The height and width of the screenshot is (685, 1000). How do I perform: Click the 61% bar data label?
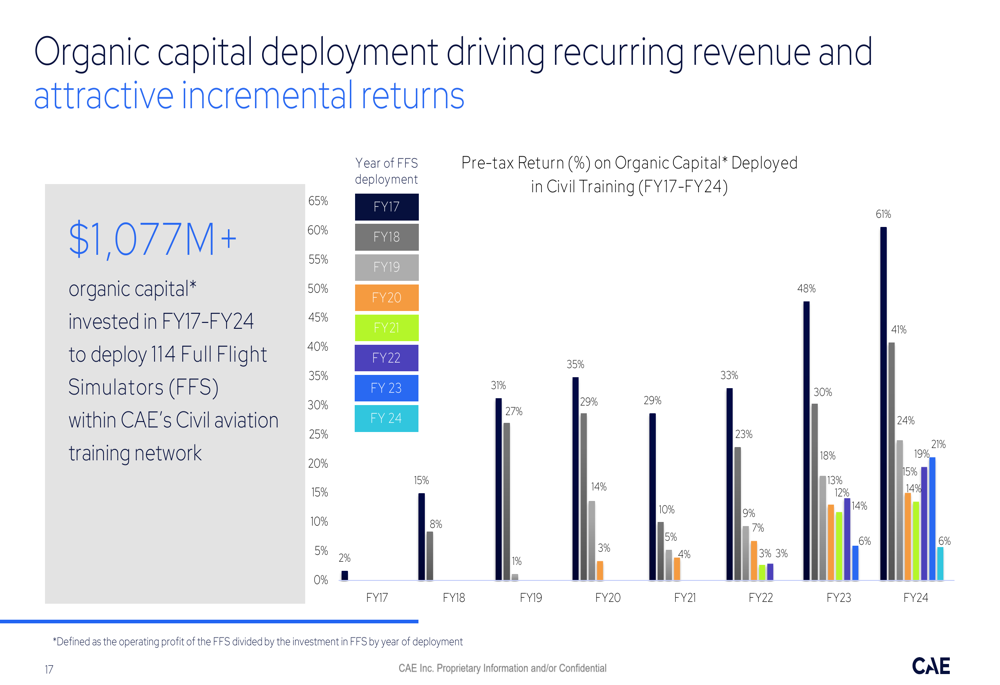883,214
